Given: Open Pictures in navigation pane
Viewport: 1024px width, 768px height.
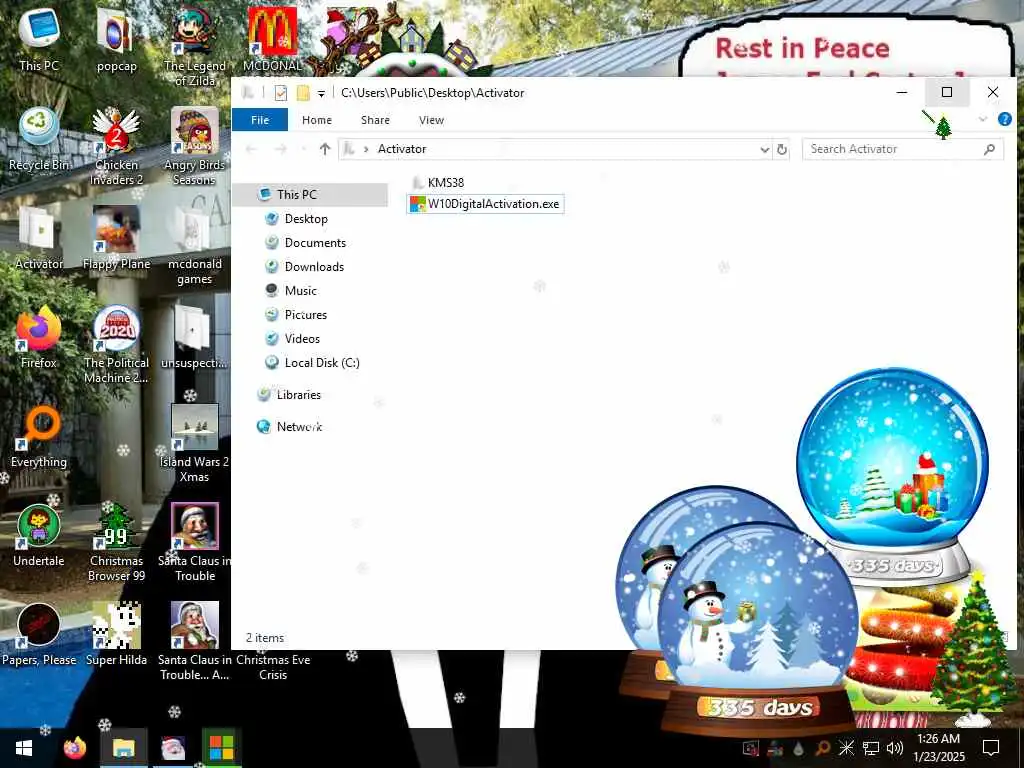Looking at the screenshot, I should tap(305, 315).
